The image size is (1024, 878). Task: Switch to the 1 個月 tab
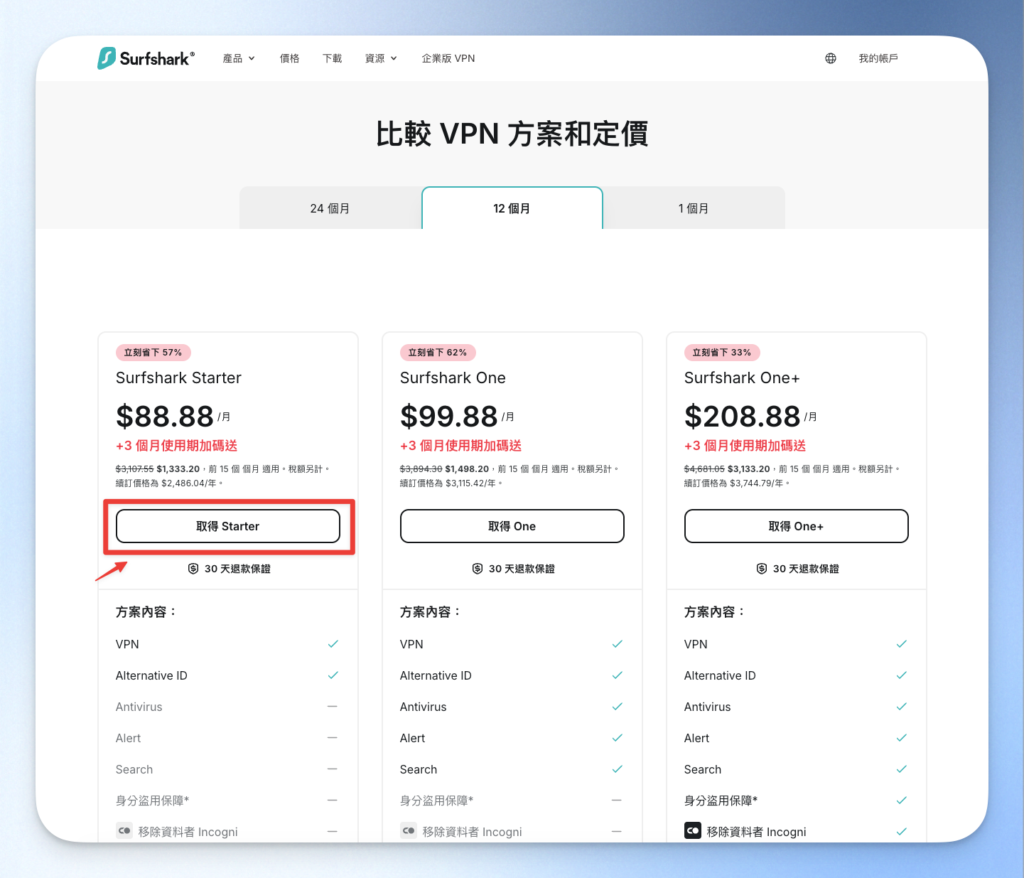694,208
